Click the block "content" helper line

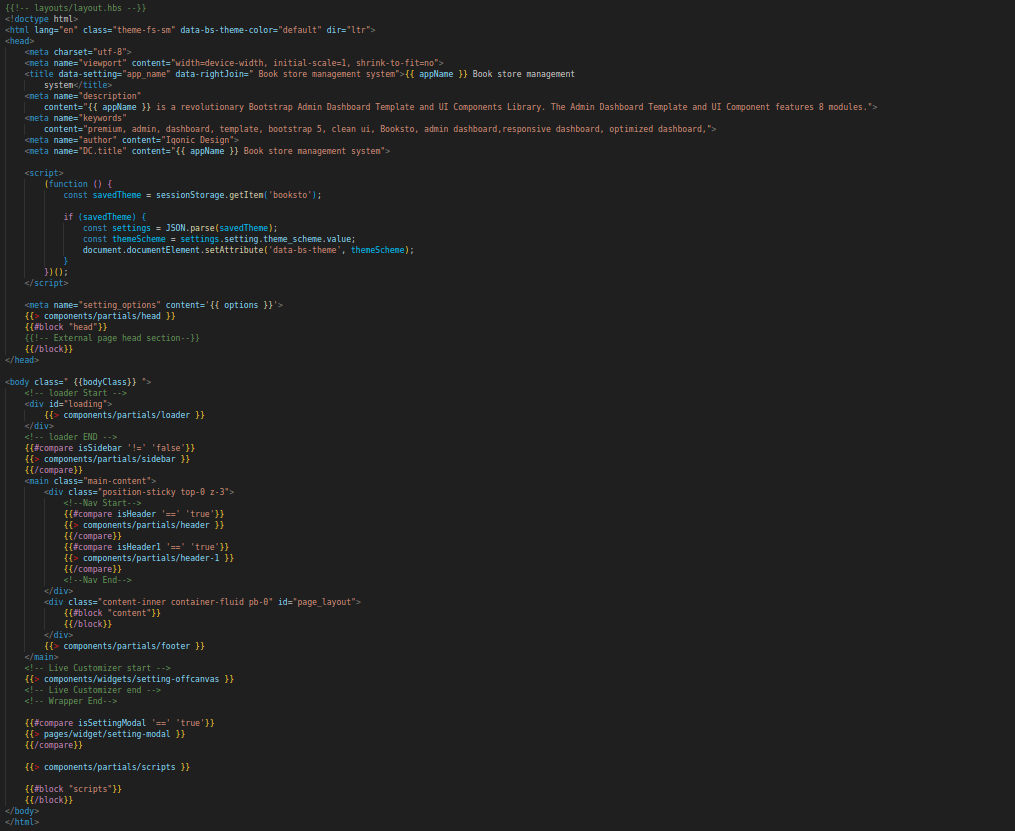[x=112, y=613]
